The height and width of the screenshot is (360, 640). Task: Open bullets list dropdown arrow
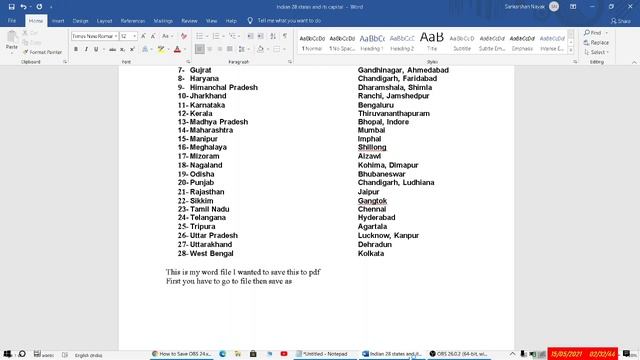(x=207, y=36)
